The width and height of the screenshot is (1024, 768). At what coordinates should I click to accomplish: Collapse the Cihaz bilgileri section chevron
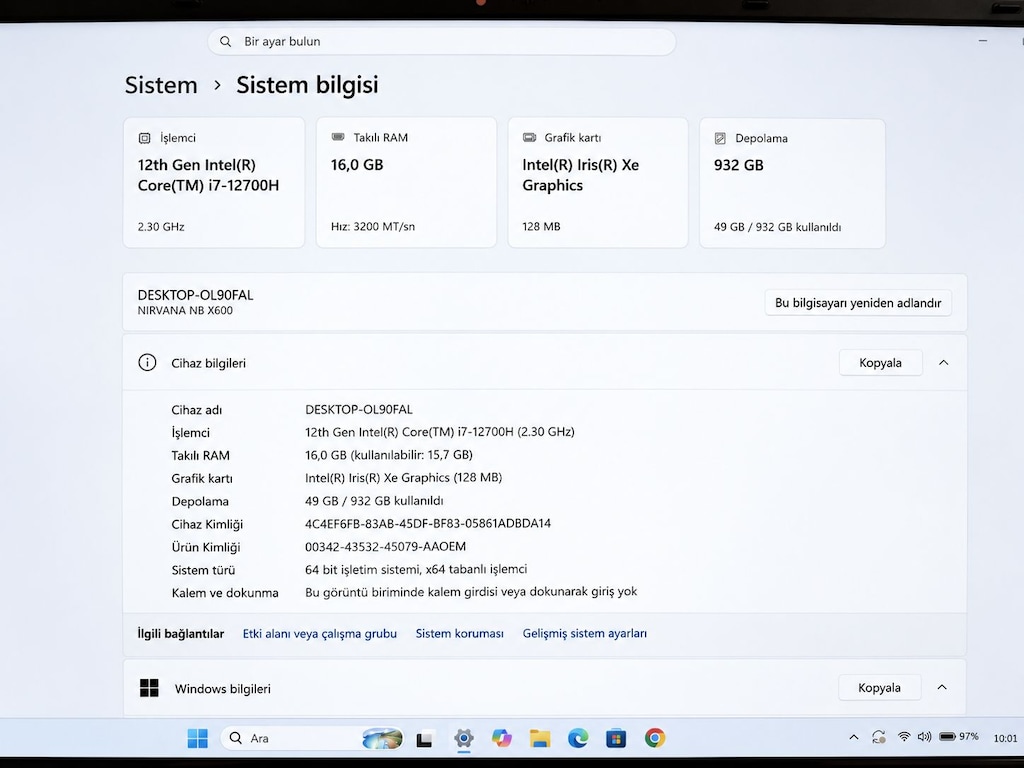944,362
